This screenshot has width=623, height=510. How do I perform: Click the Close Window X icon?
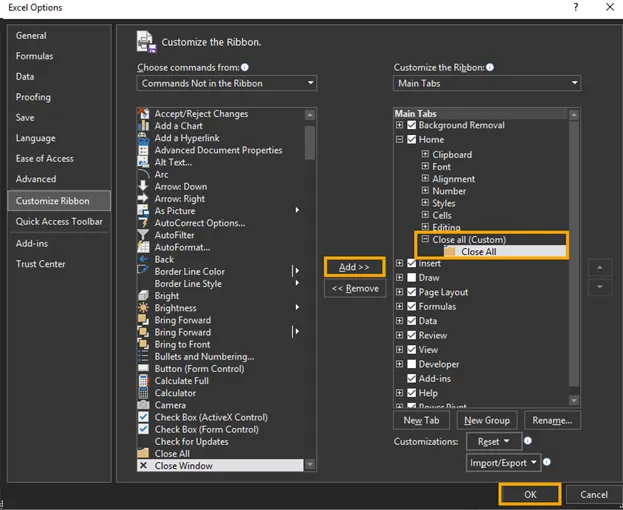143,466
